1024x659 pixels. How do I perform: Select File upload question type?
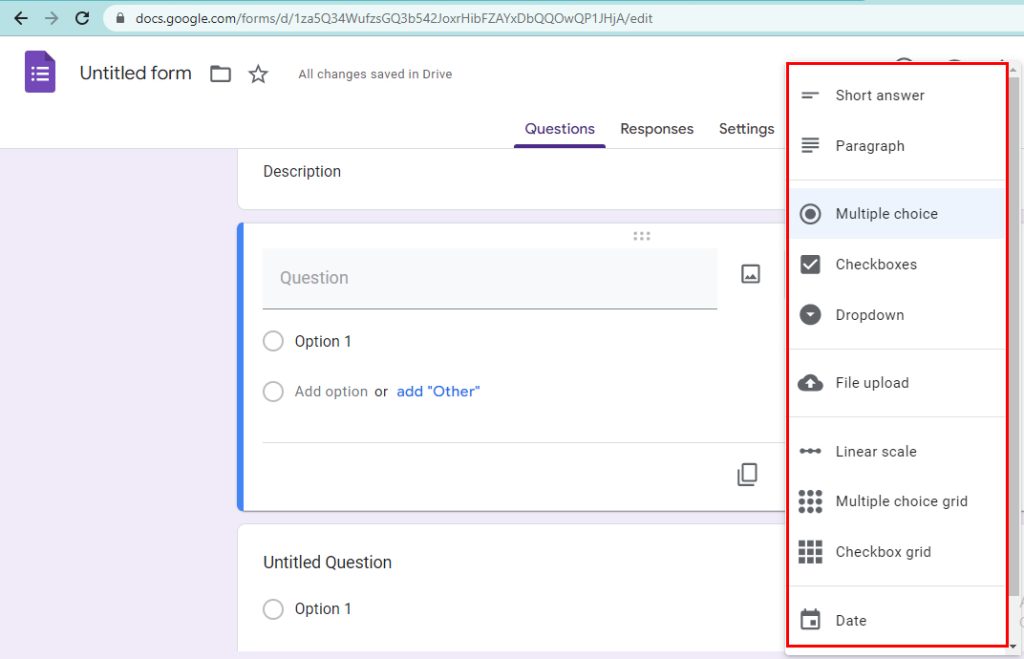tap(871, 383)
